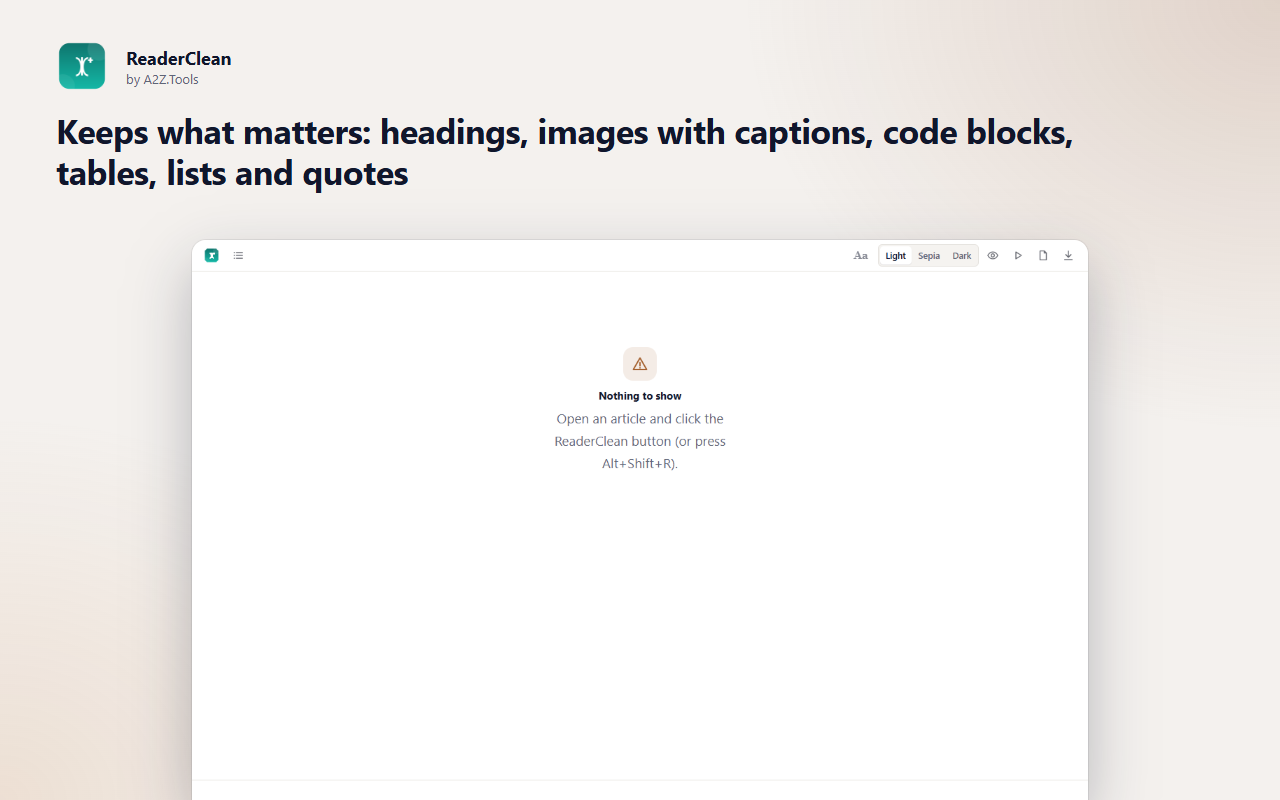Click the ReaderClean title text
The height and width of the screenshot is (800, 1280).
tap(179, 59)
